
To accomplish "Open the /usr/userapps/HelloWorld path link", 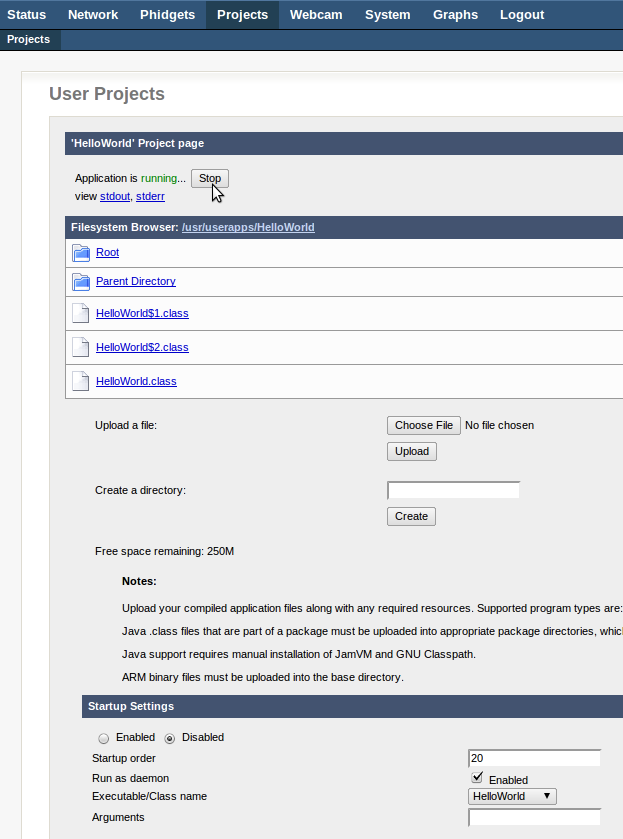I will (x=248, y=228).
